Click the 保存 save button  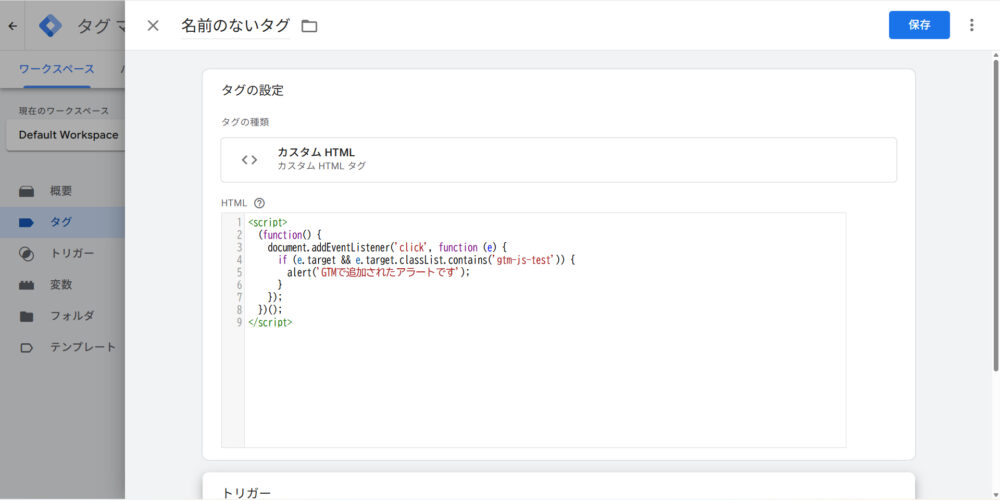click(x=918, y=25)
